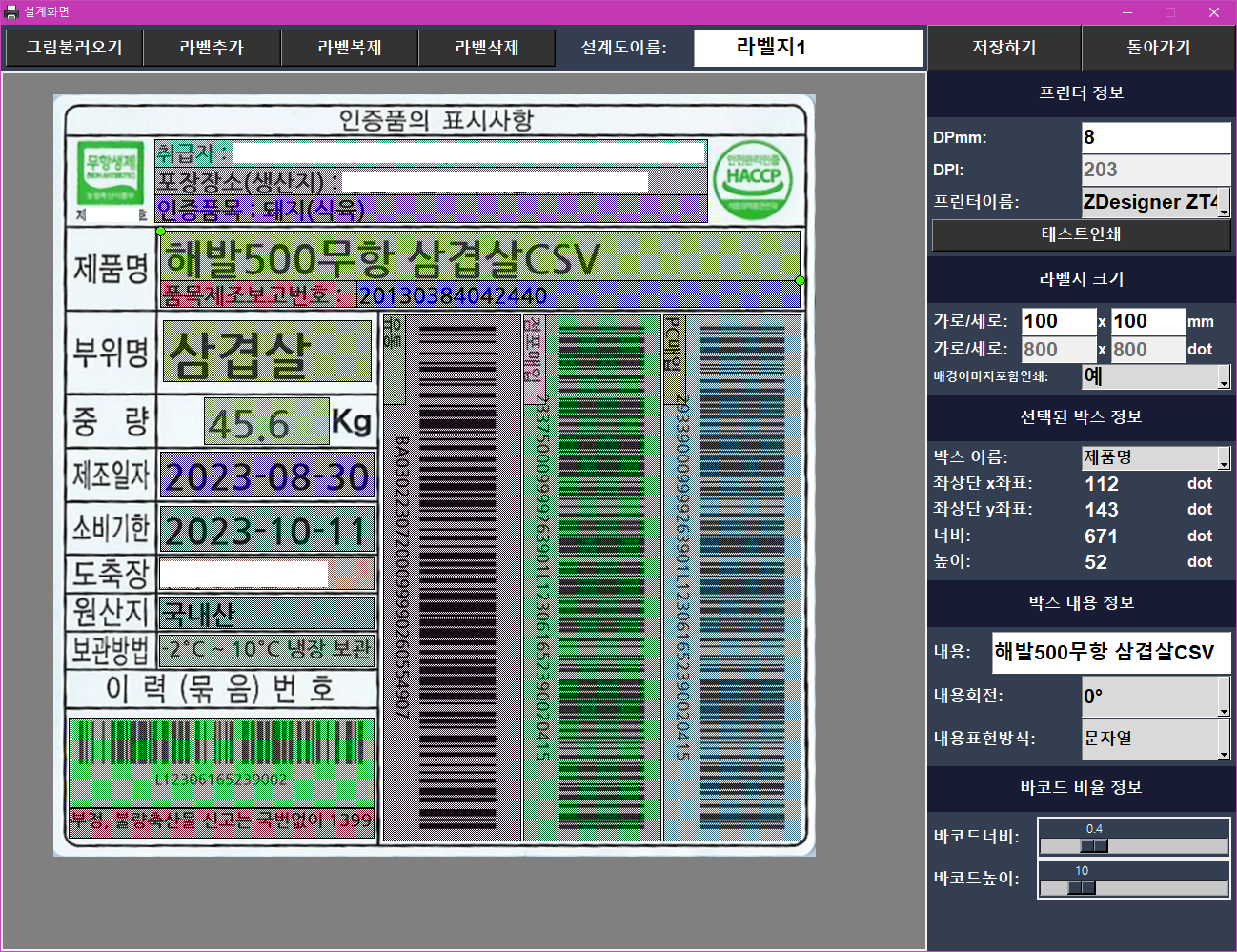
Task: Click the 바코드너비 slider handle
Action: [1094, 846]
